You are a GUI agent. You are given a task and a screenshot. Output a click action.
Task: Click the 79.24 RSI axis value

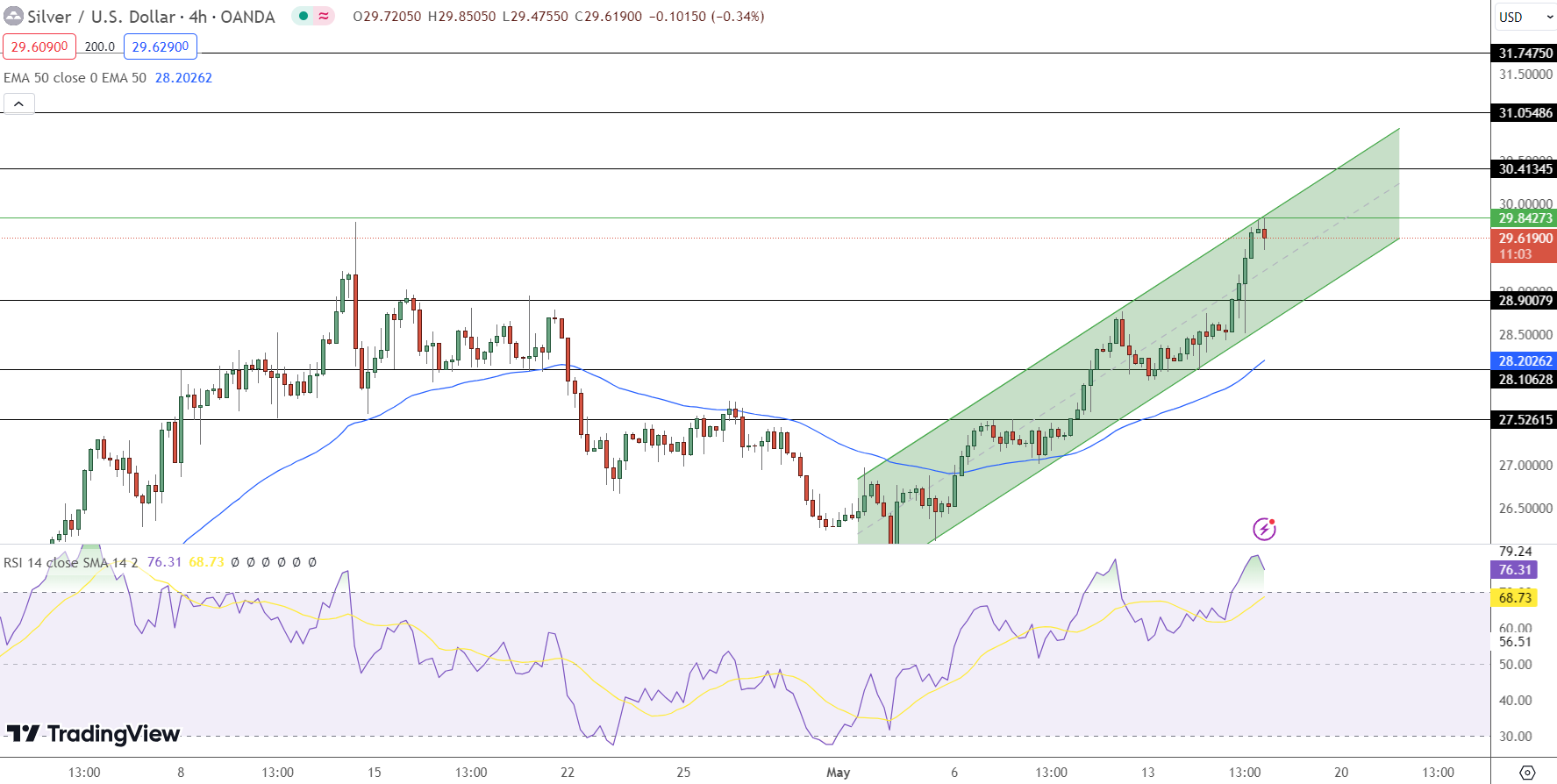[1515, 552]
